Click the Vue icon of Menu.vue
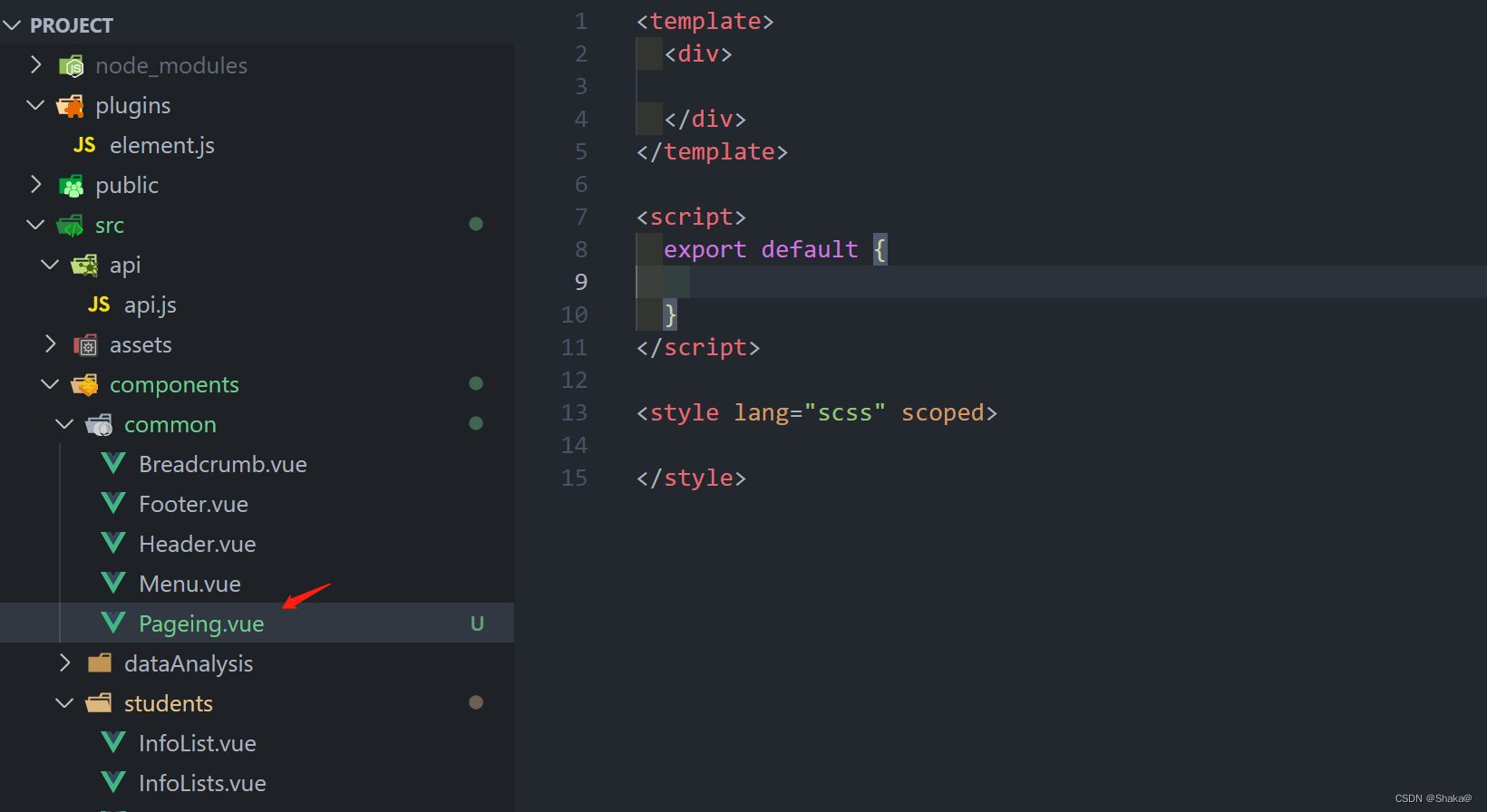1487x812 pixels. [x=113, y=583]
